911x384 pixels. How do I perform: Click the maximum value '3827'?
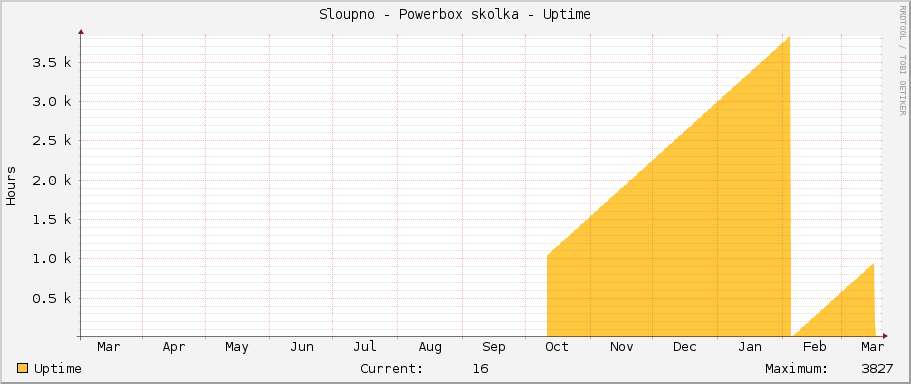click(x=877, y=369)
